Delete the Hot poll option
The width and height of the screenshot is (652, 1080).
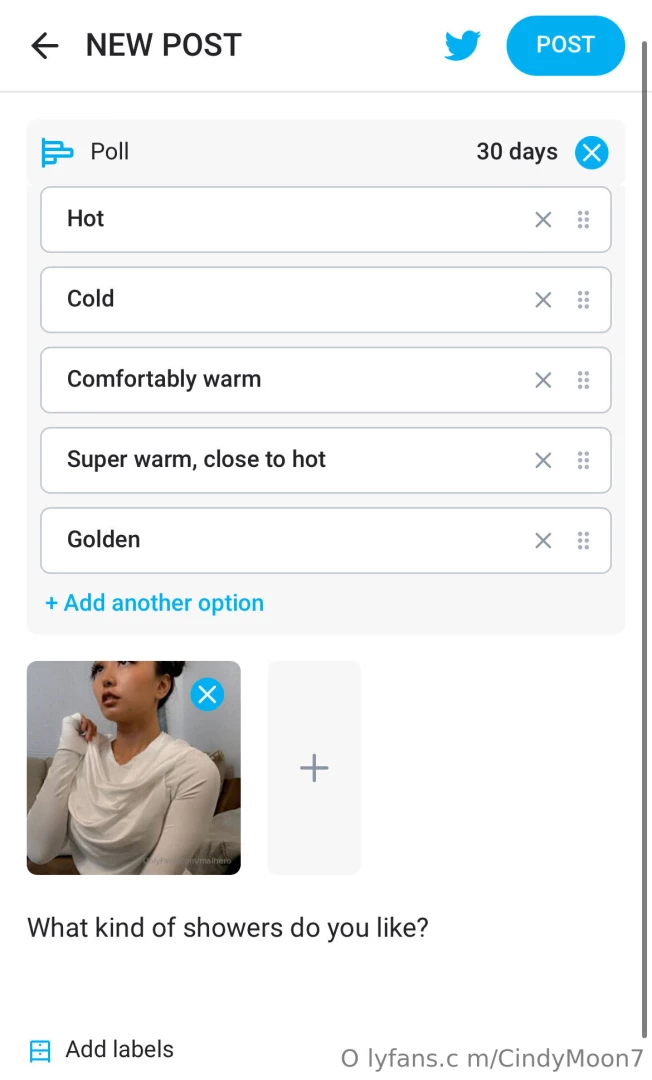coord(543,220)
